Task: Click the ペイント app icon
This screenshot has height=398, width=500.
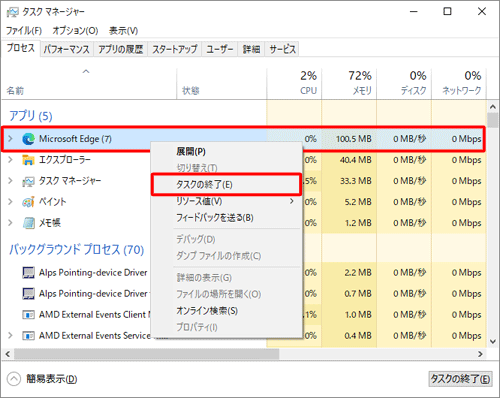Action: (x=28, y=202)
